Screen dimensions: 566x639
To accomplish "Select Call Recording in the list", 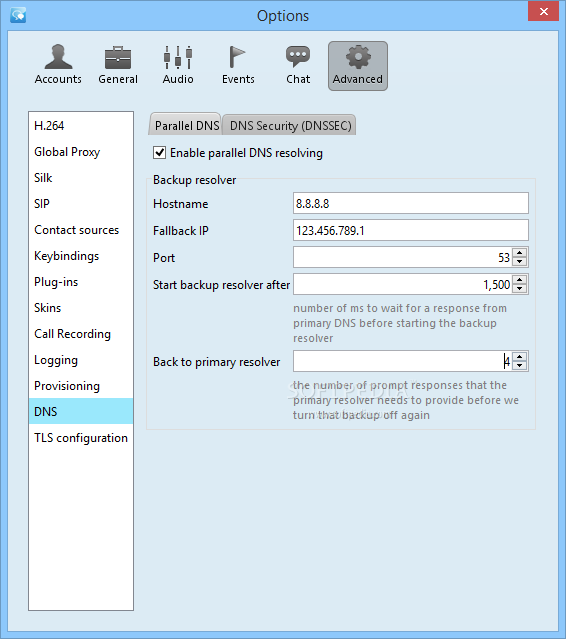I will 81,334.
